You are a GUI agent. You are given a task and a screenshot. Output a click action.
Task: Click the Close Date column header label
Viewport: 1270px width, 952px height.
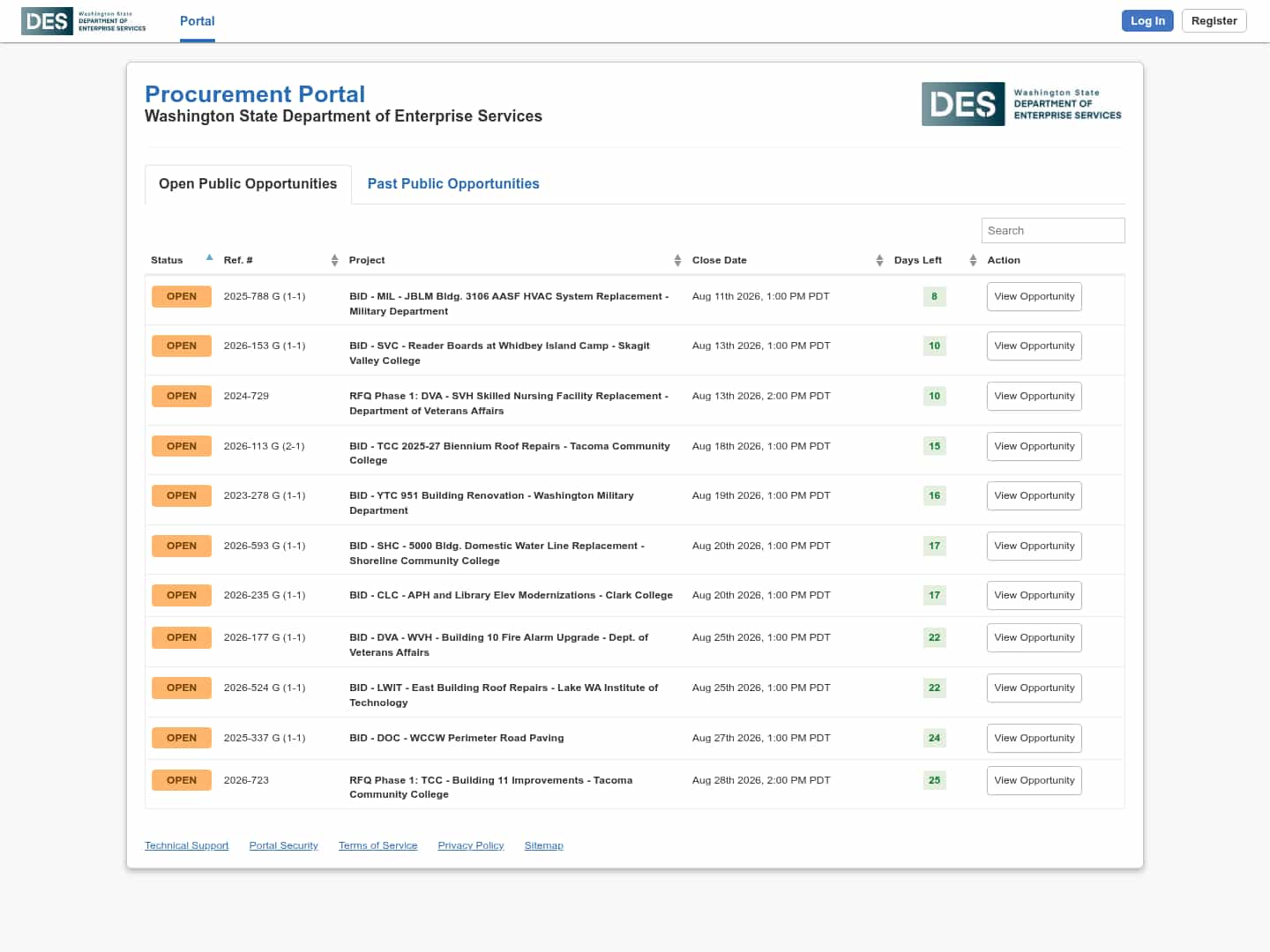click(x=720, y=260)
